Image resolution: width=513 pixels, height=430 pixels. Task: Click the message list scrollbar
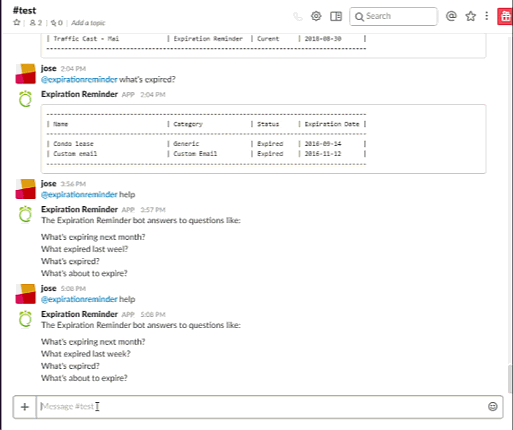click(x=510, y=379)
